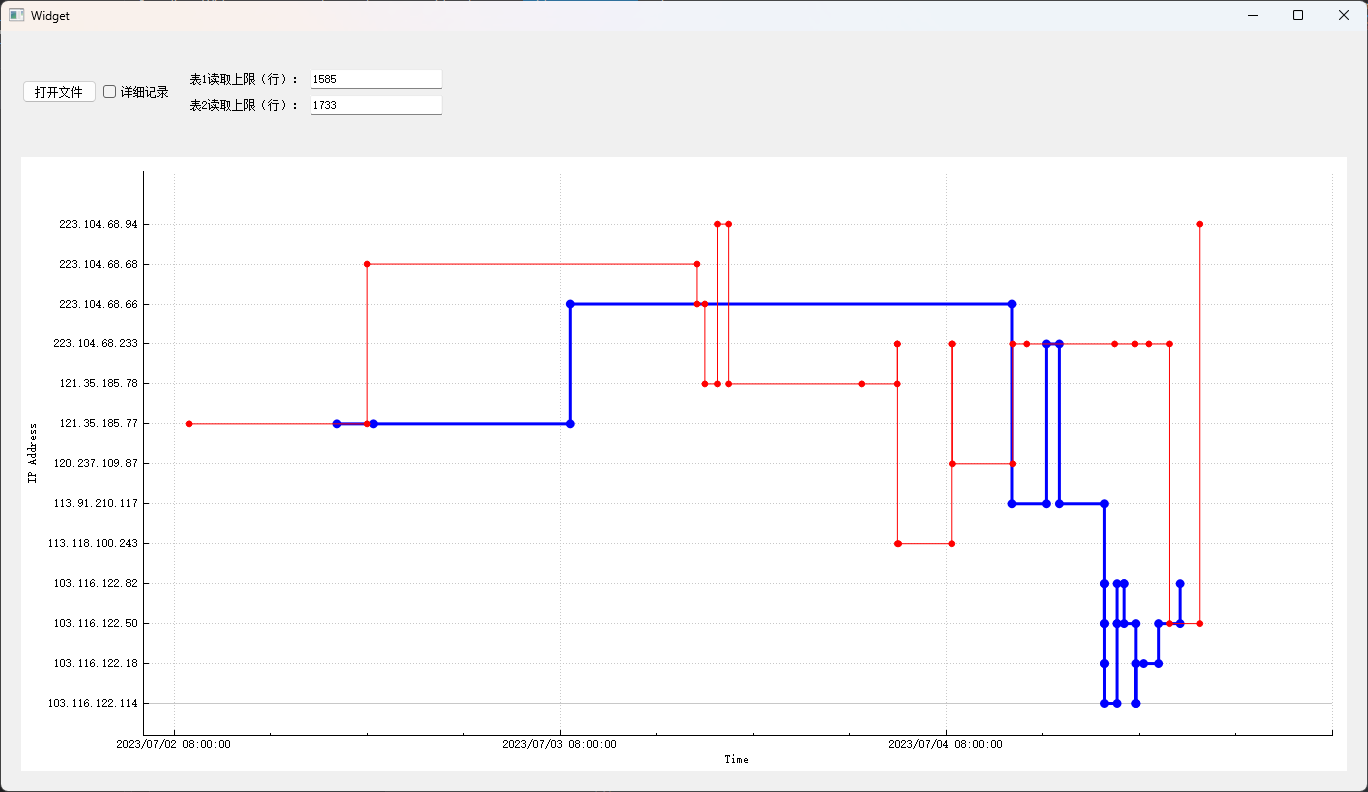Image resolution: width=1368 pixels, height=792 pixels.
Task: Click the 121.35.185.77 axis label
Action: 98,424
